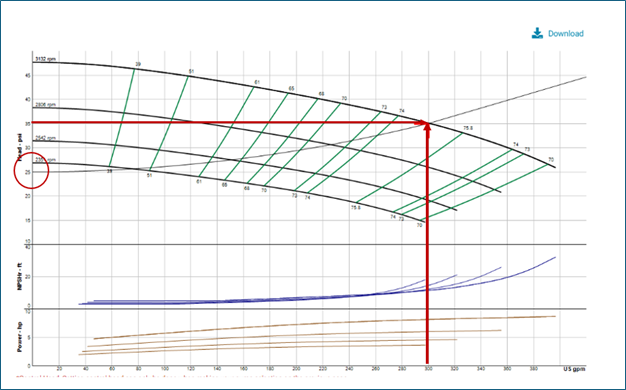Click the 45 tick on head axis

tap(28, 75)
